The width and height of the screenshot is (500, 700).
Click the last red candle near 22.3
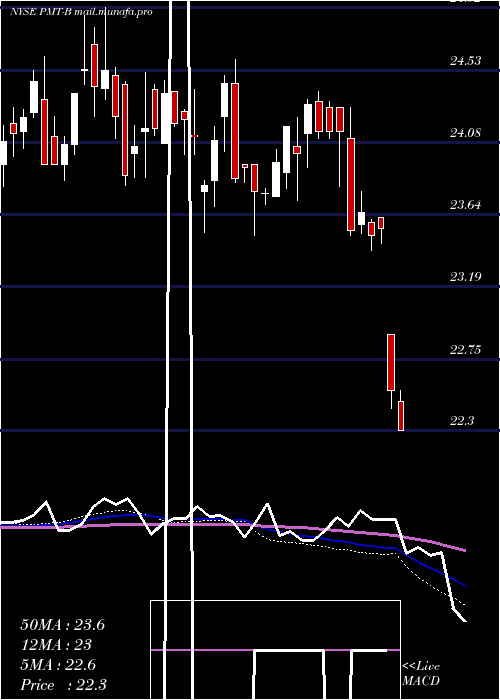[x=401, y=416]
